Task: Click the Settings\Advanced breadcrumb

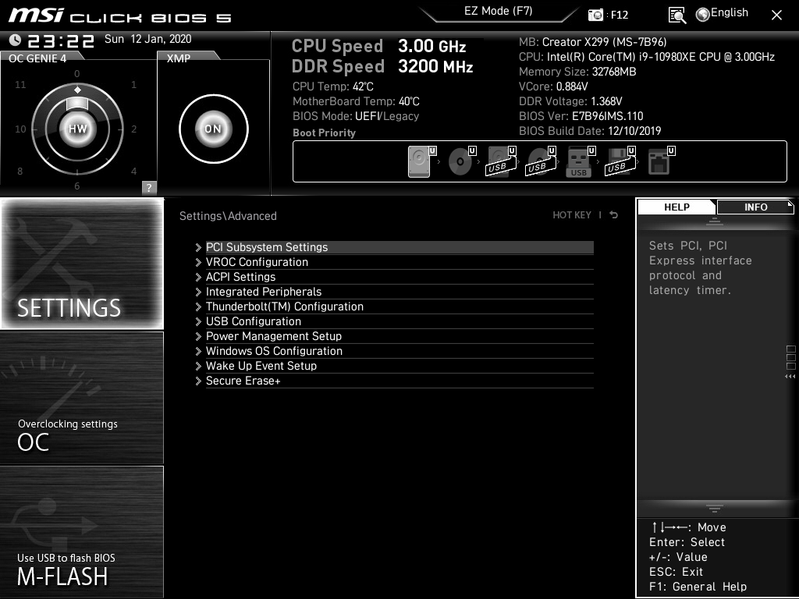Action: click(228, 216)
